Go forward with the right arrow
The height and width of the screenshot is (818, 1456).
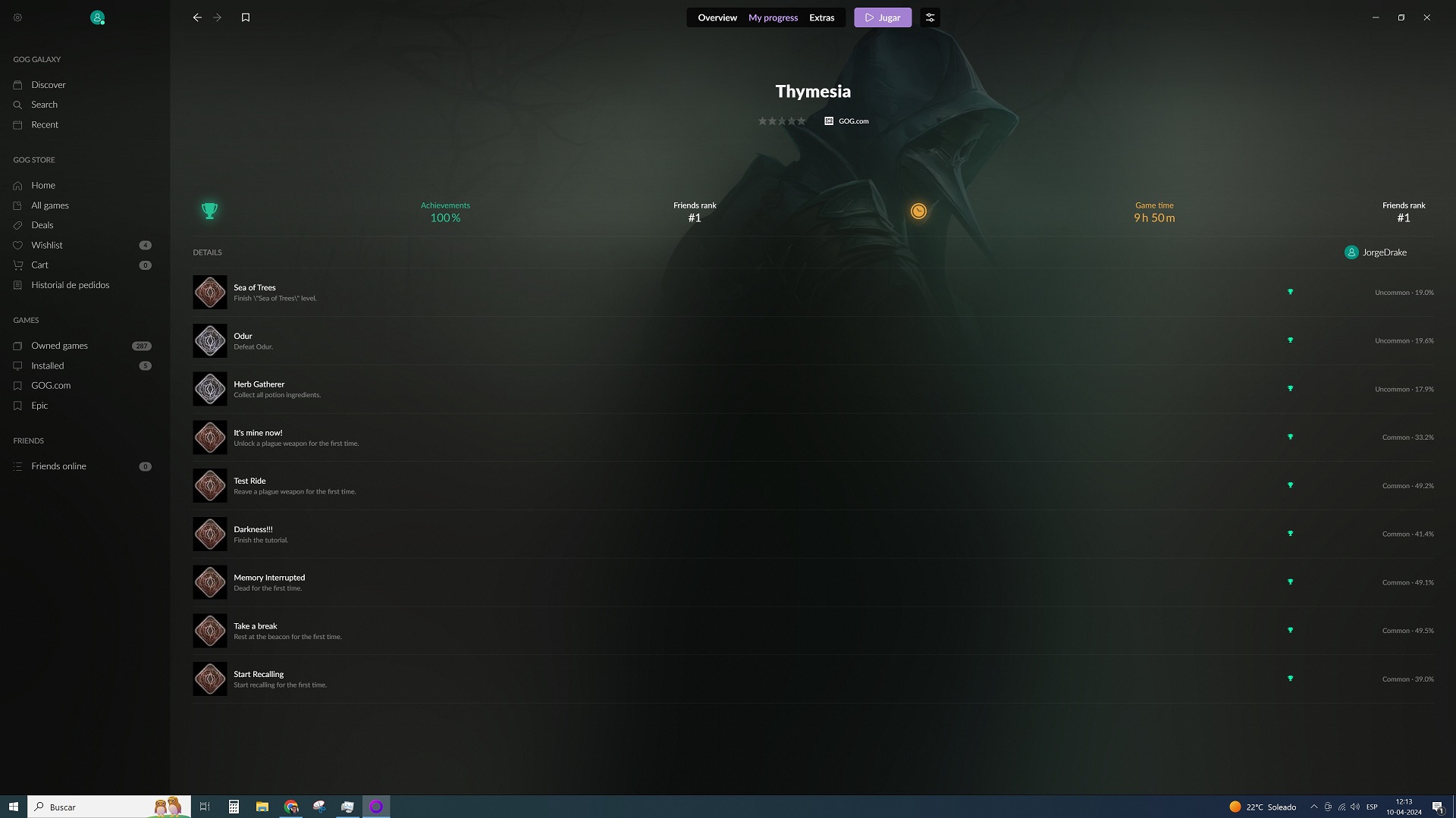click(x=218, y=17)
